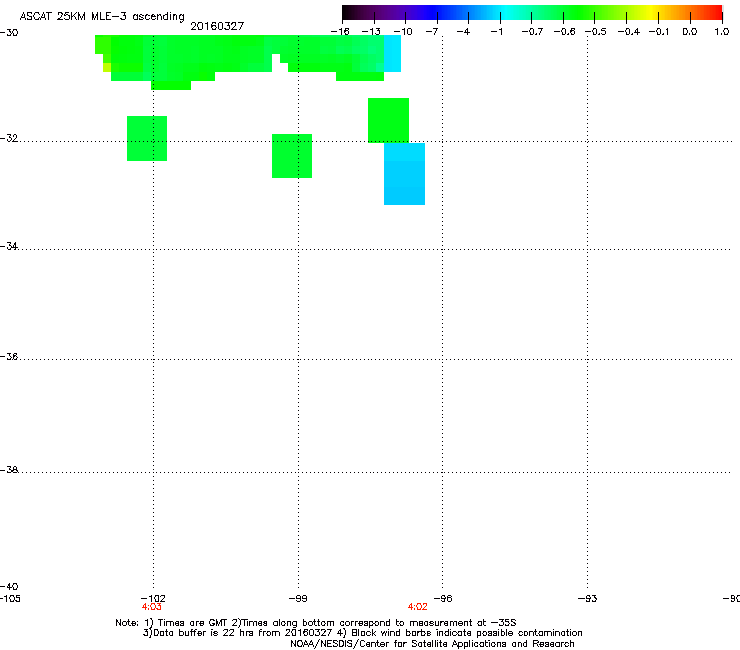
Task: Click the -38 latitude axis label
Action: [9, 470]
